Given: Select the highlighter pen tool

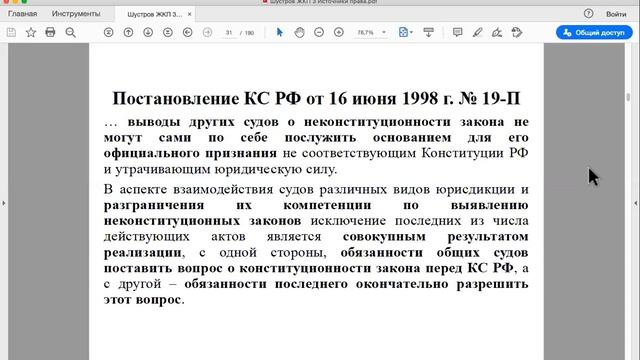Looking at the screenshot, I should [x=477, y=32].
